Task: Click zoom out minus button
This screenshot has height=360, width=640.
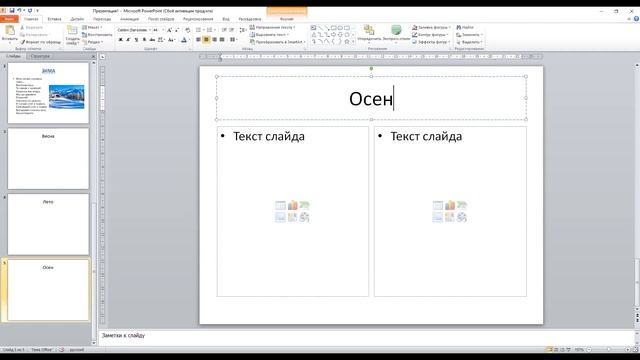Action: tap(589, 350)
